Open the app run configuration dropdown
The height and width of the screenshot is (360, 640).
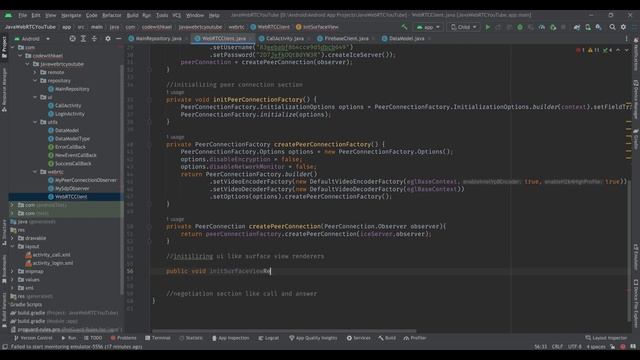[x=428, y=27]
